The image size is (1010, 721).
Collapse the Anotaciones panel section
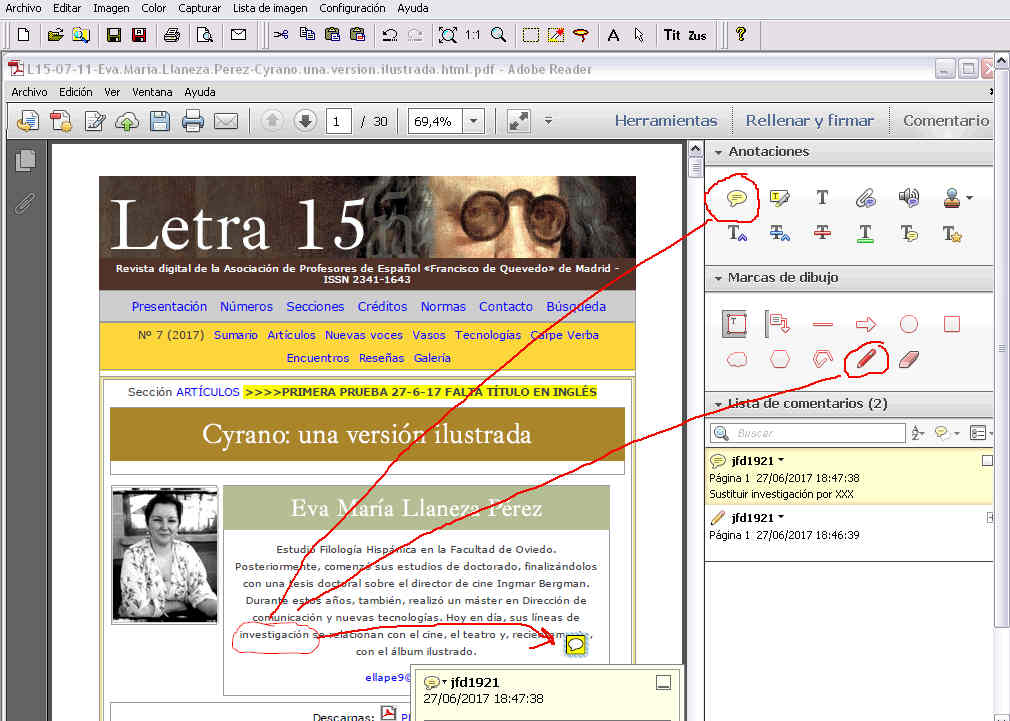[717, 152]
